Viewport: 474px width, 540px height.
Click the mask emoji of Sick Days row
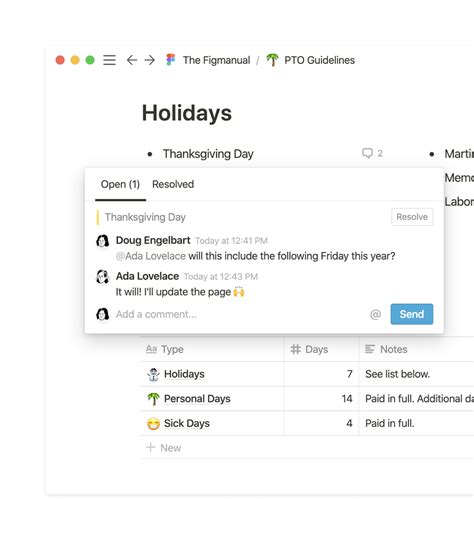click(x=153, y=424)
